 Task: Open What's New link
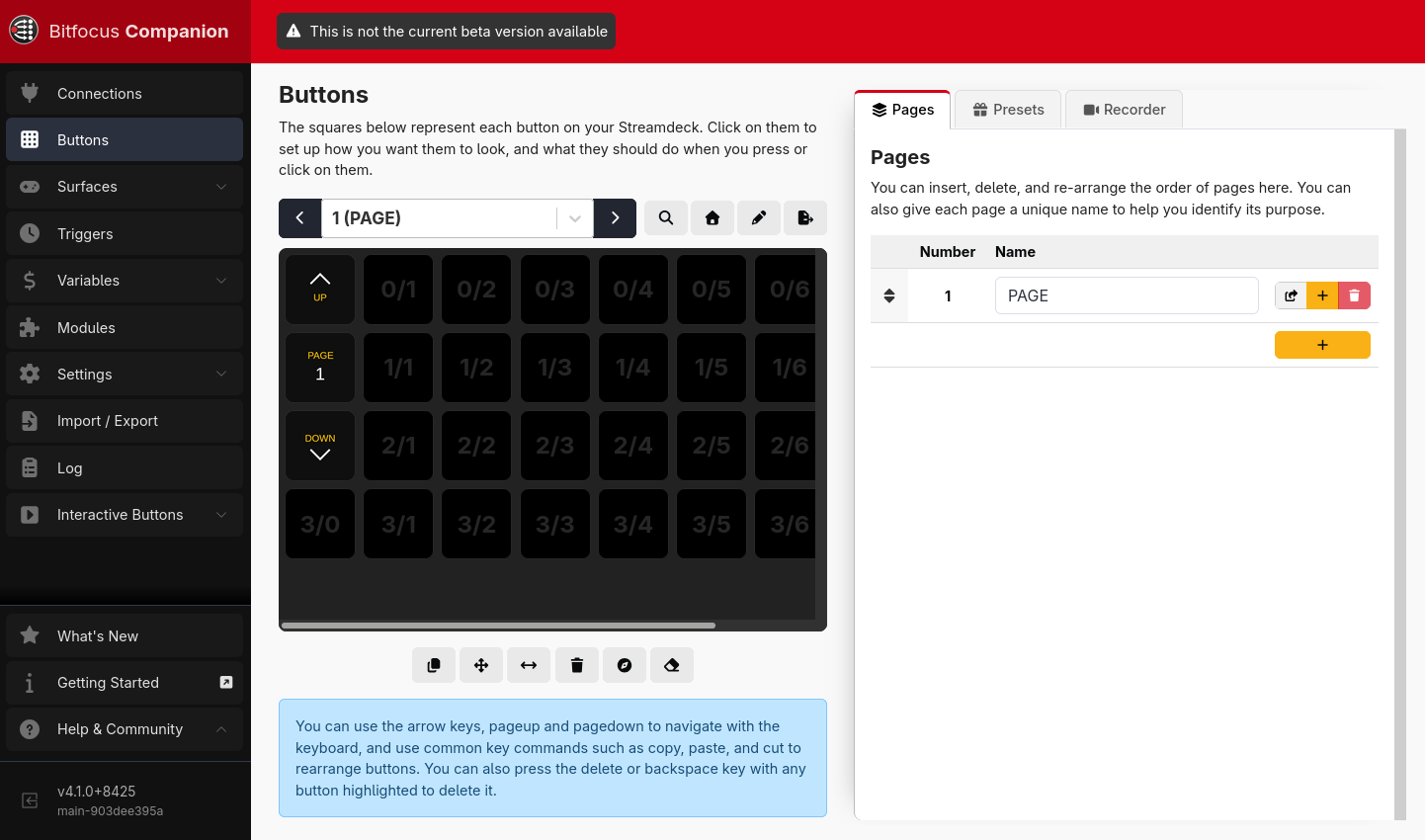(x=125, y=635)
